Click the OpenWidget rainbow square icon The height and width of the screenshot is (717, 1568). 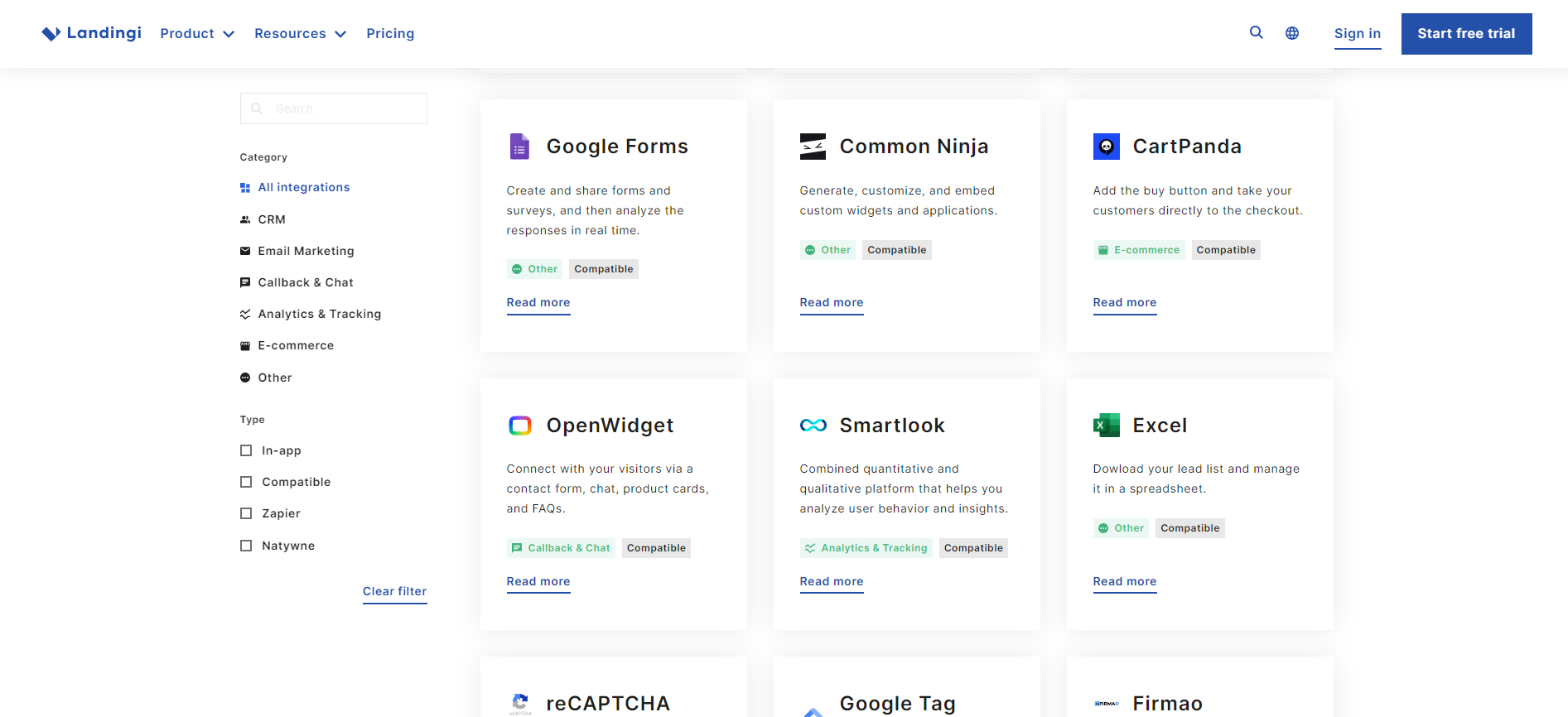(519, 426)
